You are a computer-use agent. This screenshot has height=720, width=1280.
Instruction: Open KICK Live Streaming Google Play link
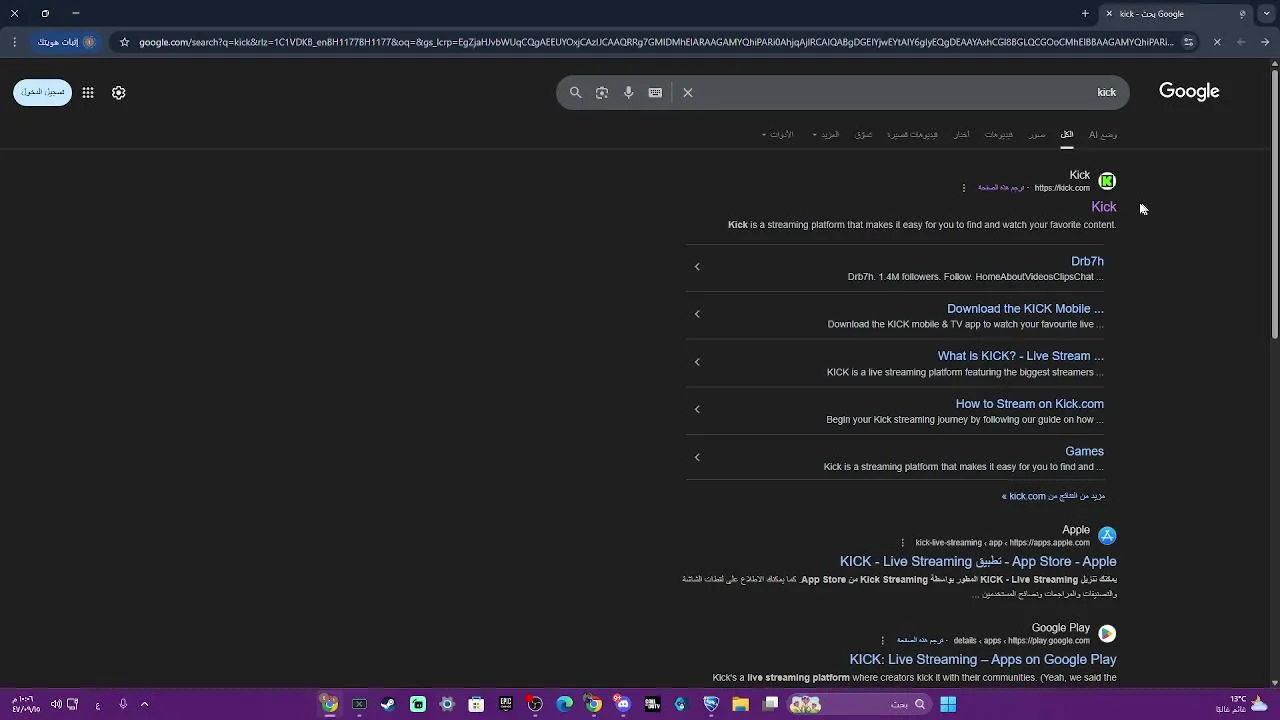tap(983, 660)
